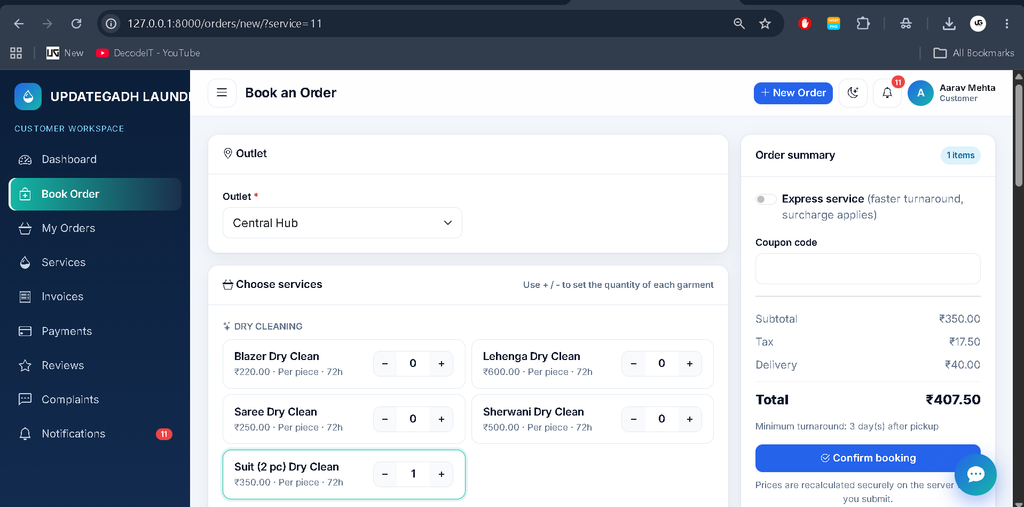Open the Chrome three-dot menu
Screen dimensions: 1024x507
pyautogui.click(x=1007, y=24)
